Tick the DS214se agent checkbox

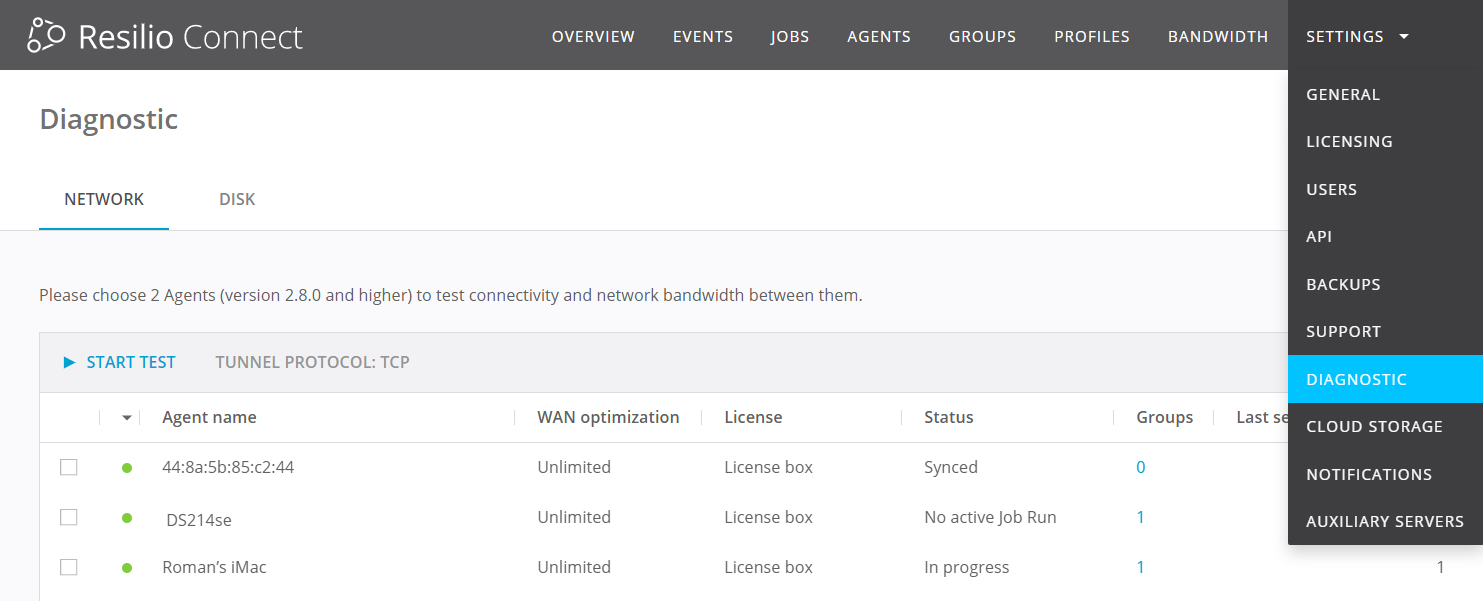point(69,517)
